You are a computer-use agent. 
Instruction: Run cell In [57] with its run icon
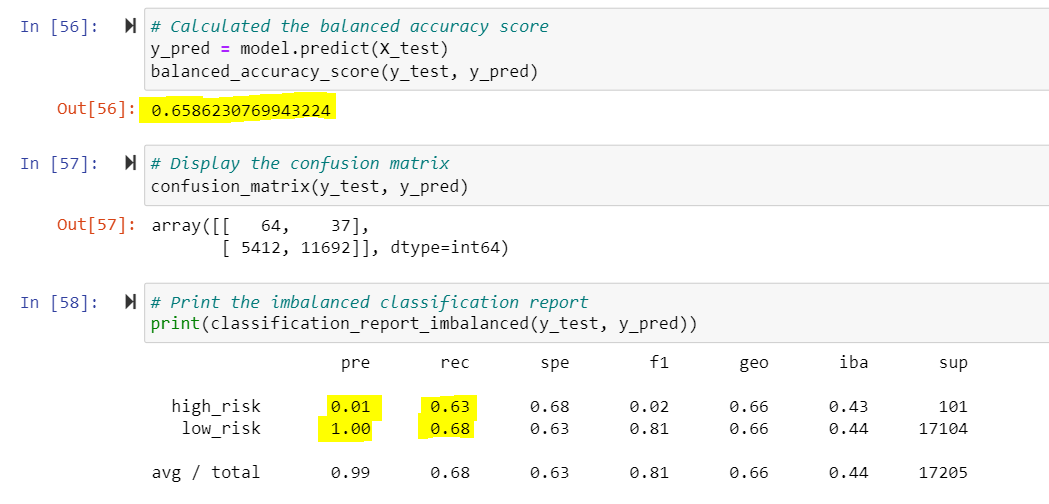pos(130,163)
